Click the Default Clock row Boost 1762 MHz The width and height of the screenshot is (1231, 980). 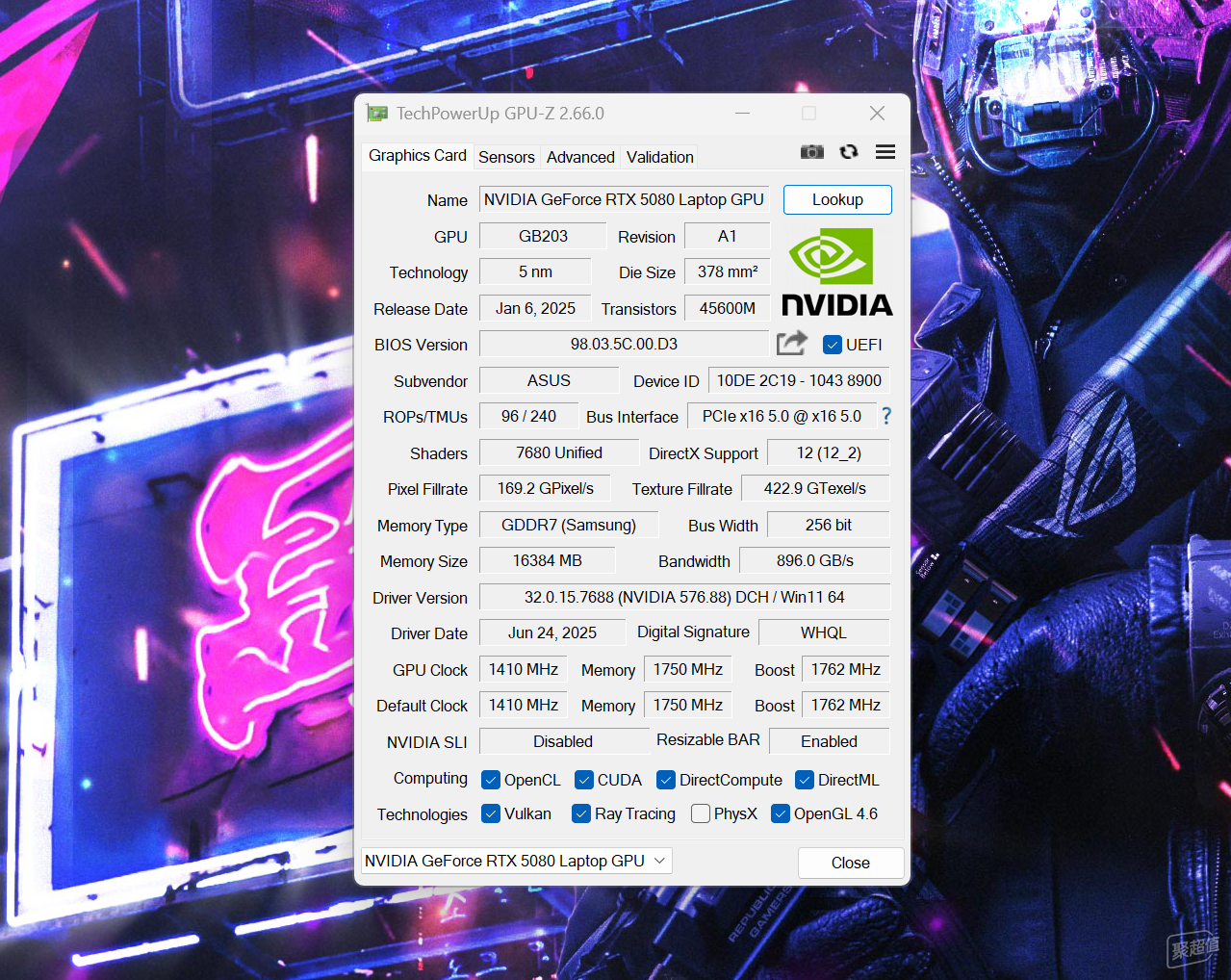846,705
